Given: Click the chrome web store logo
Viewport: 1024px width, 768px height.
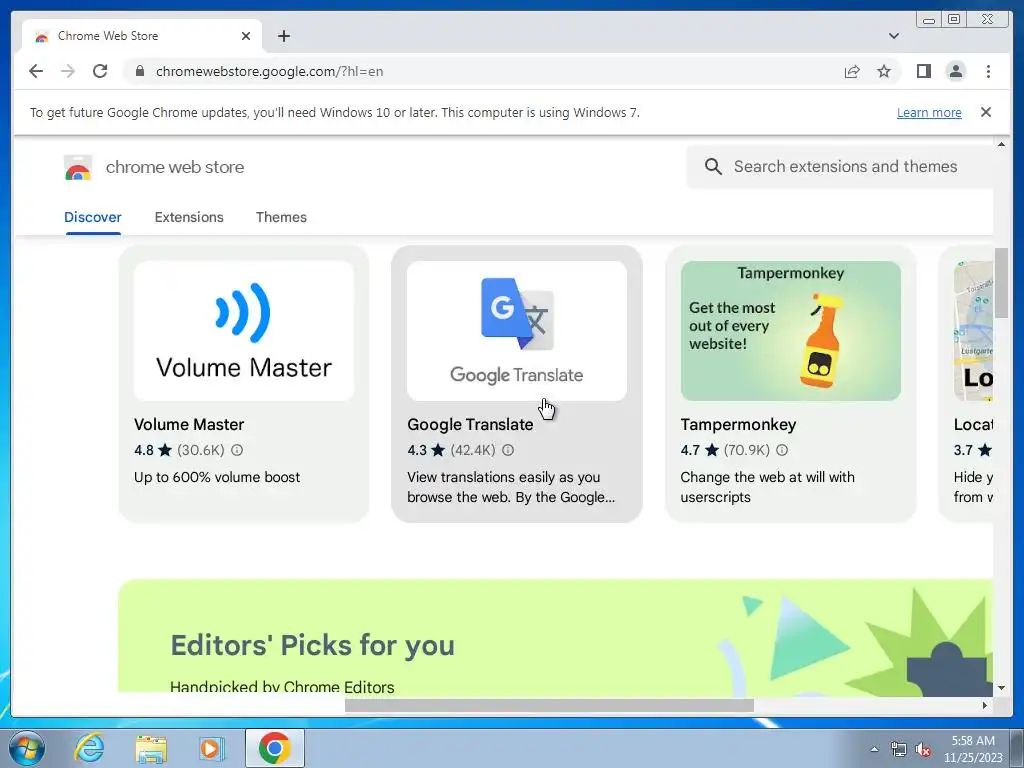Looking at the screenshot, I should [x=78, y=168].
